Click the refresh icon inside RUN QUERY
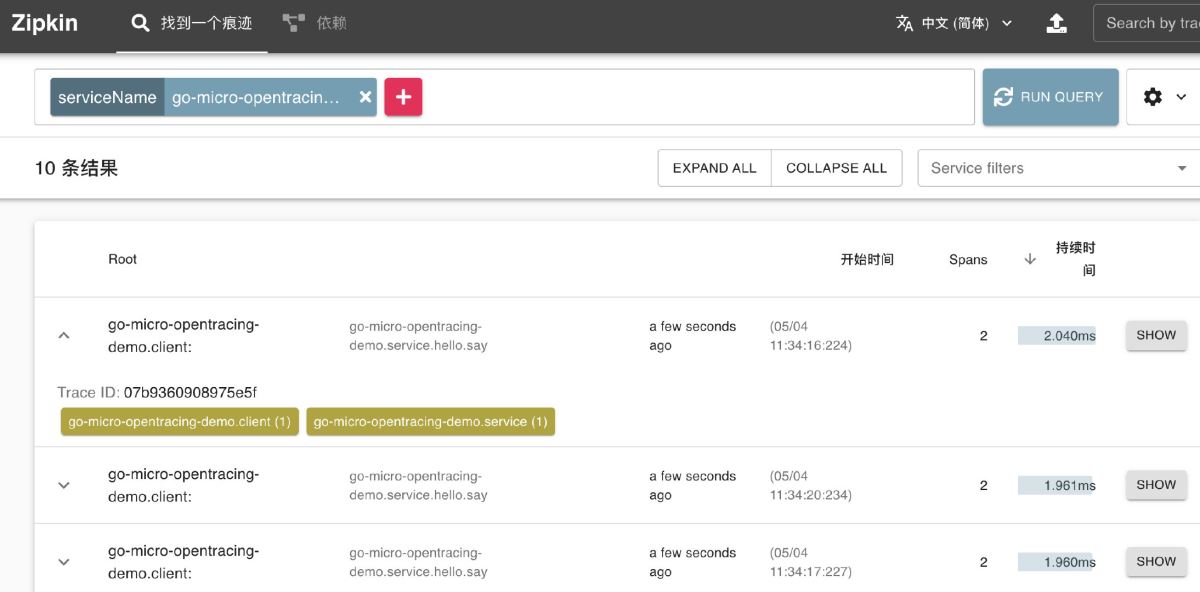 1003,96
